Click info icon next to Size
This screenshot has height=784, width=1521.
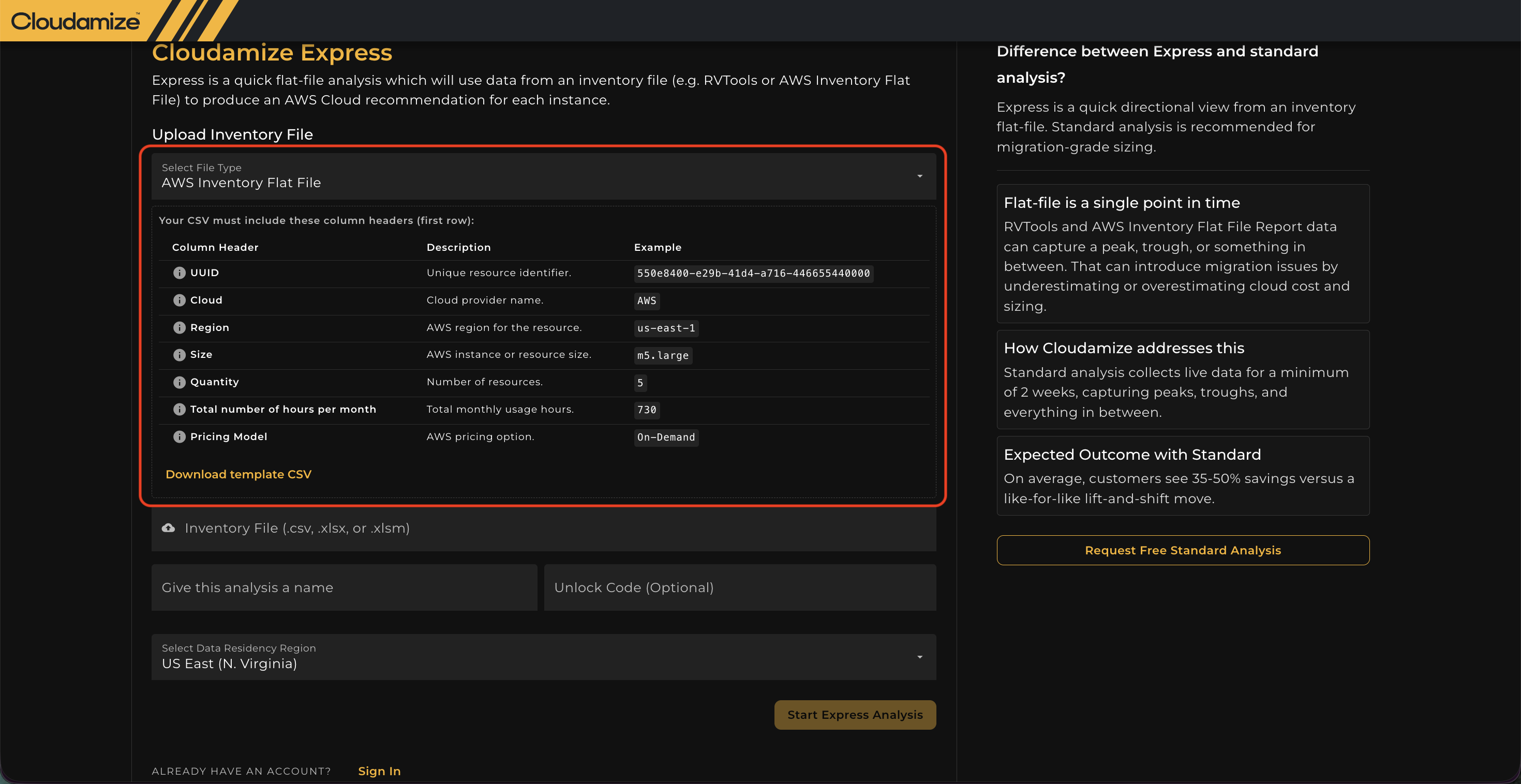(x=180, y=355)
